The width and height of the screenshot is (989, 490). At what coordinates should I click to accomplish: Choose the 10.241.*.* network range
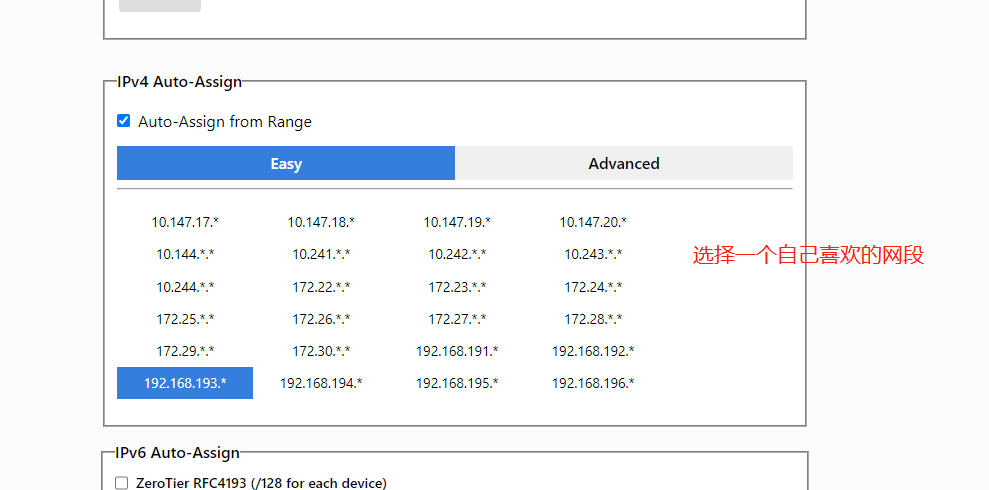click(x=321, y=254)
